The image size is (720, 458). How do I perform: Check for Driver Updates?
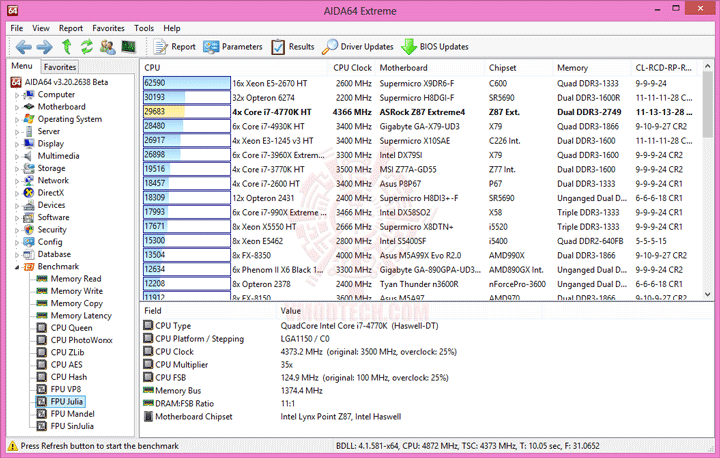[358, 46]
